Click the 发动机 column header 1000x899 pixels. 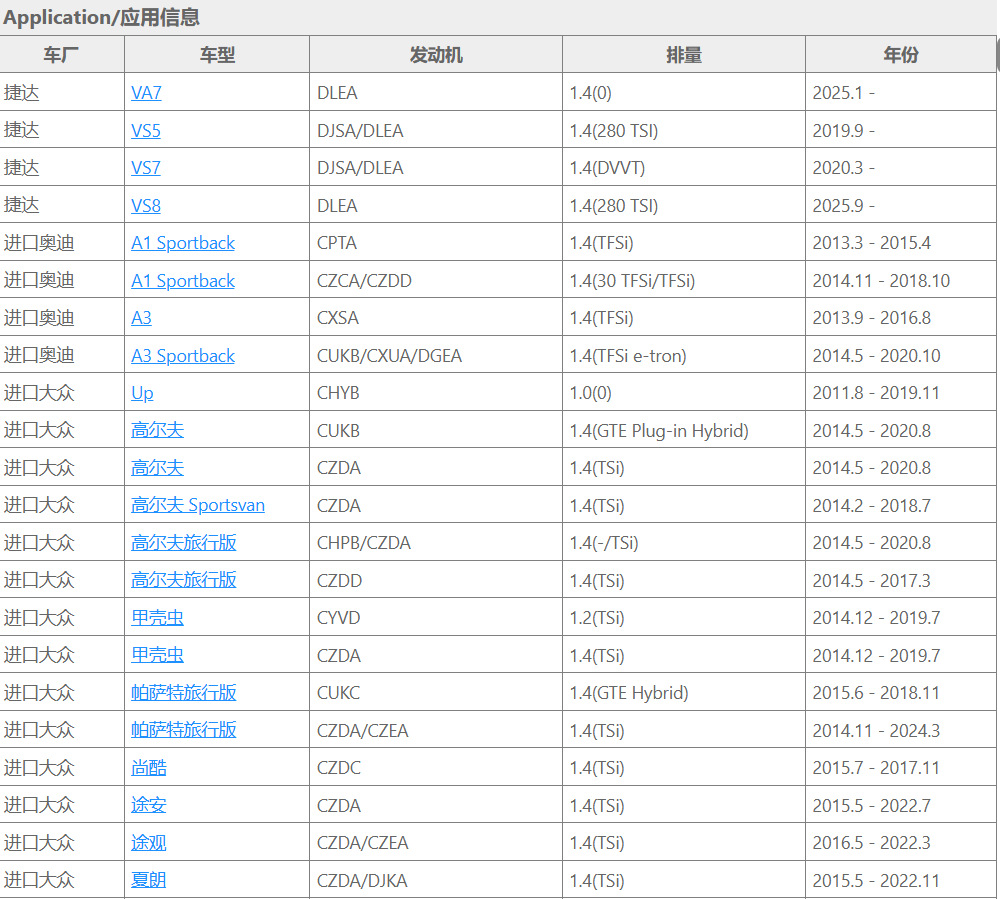coord(436,55)
